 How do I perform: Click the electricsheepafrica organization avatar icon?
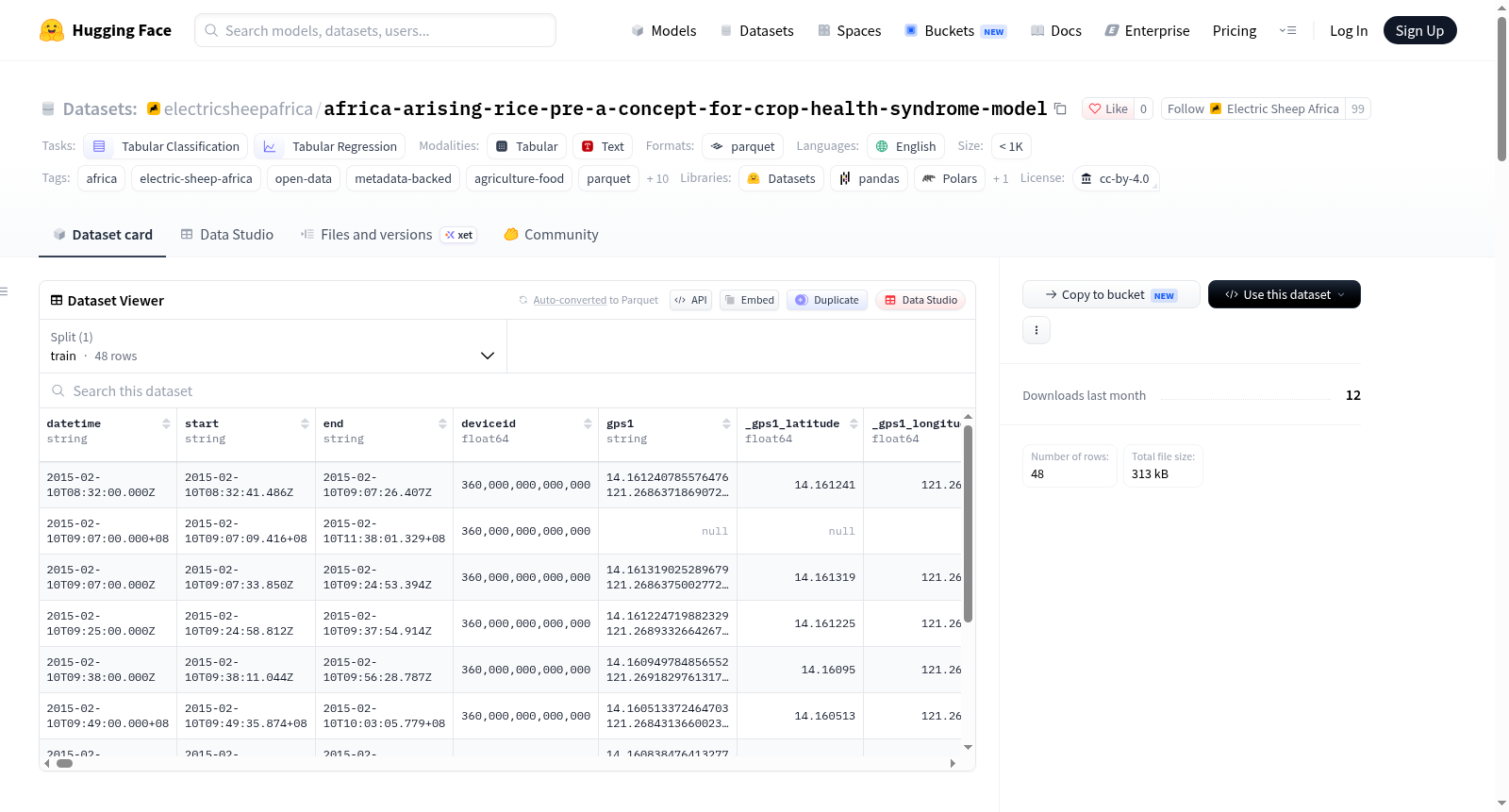click(x=154, y=108)
